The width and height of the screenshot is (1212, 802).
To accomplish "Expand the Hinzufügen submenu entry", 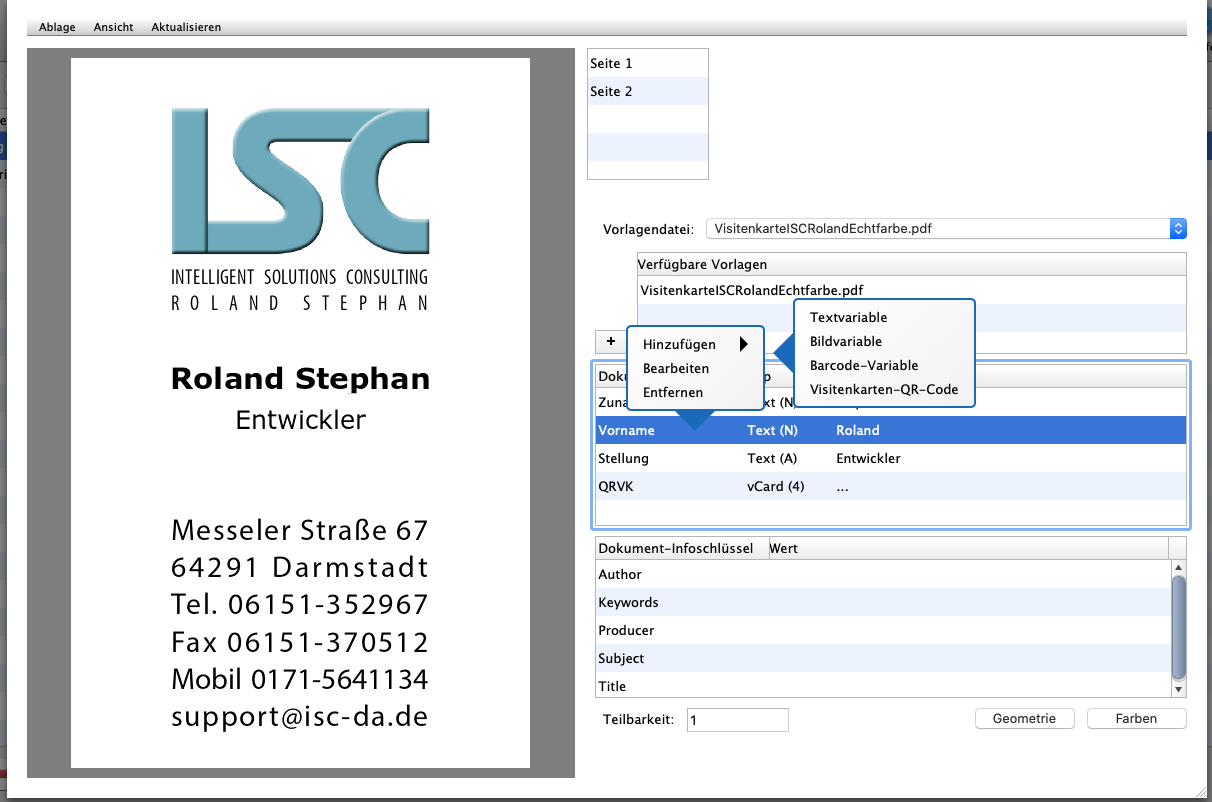I will 696,344.
